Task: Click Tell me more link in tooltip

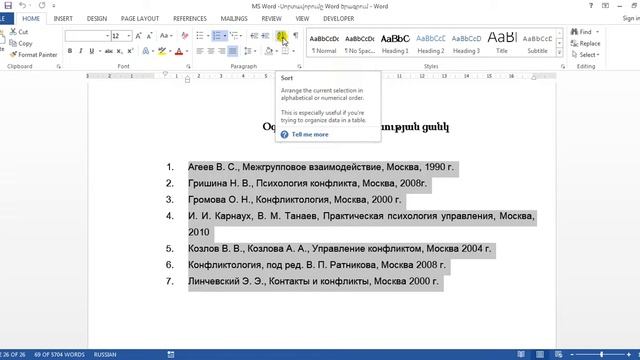Action: (x=309, y=134)
